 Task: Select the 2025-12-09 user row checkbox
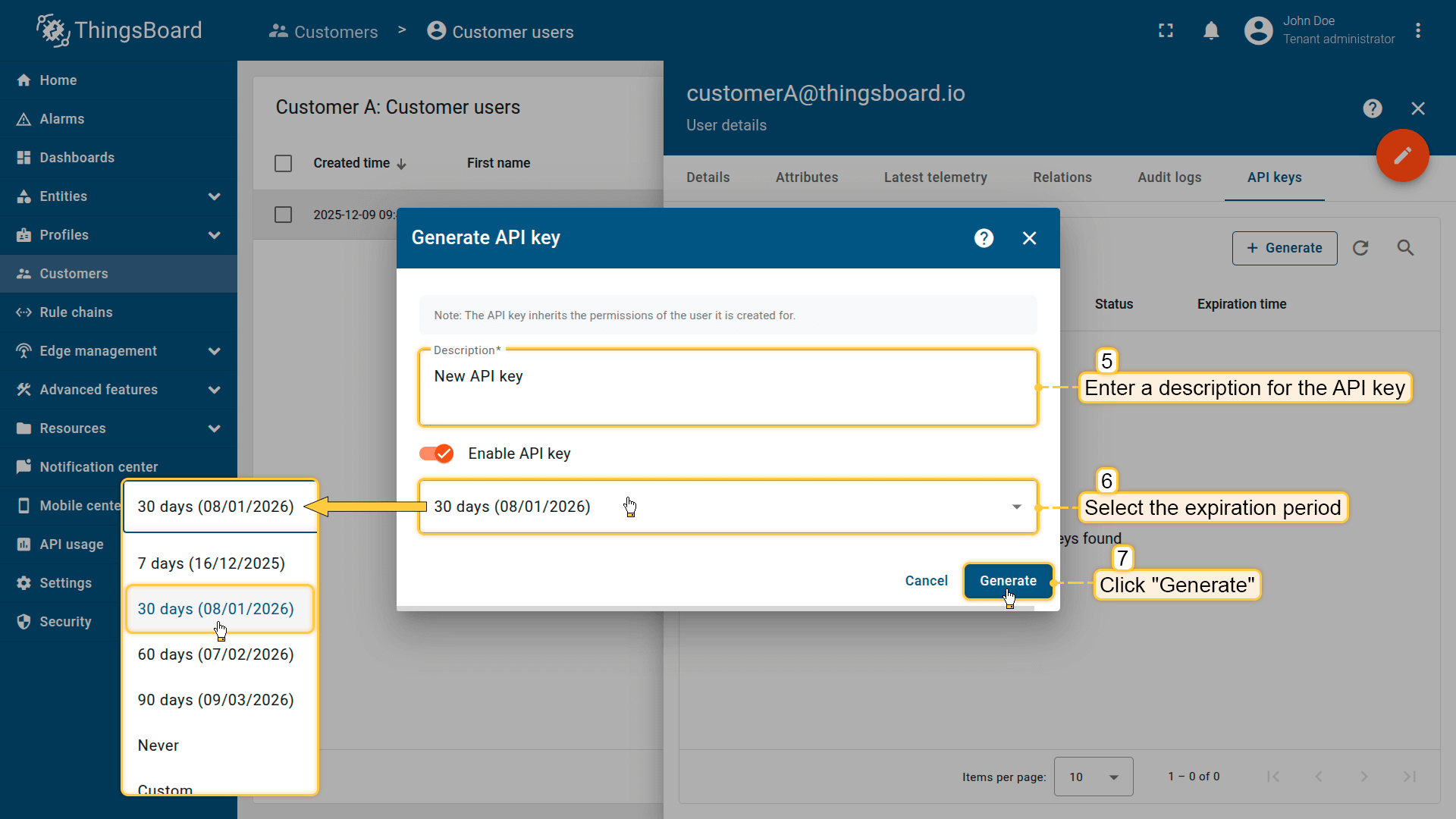pos(283,215)
